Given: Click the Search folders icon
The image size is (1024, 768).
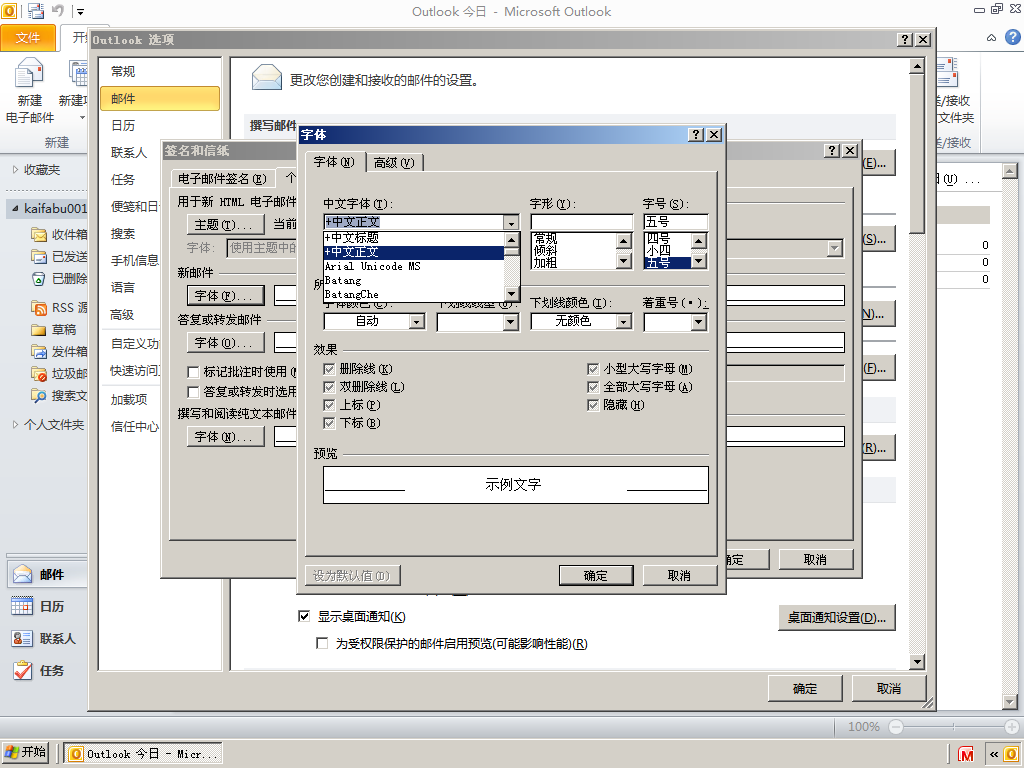Looking at the screenshot, I should click(39, 396).
